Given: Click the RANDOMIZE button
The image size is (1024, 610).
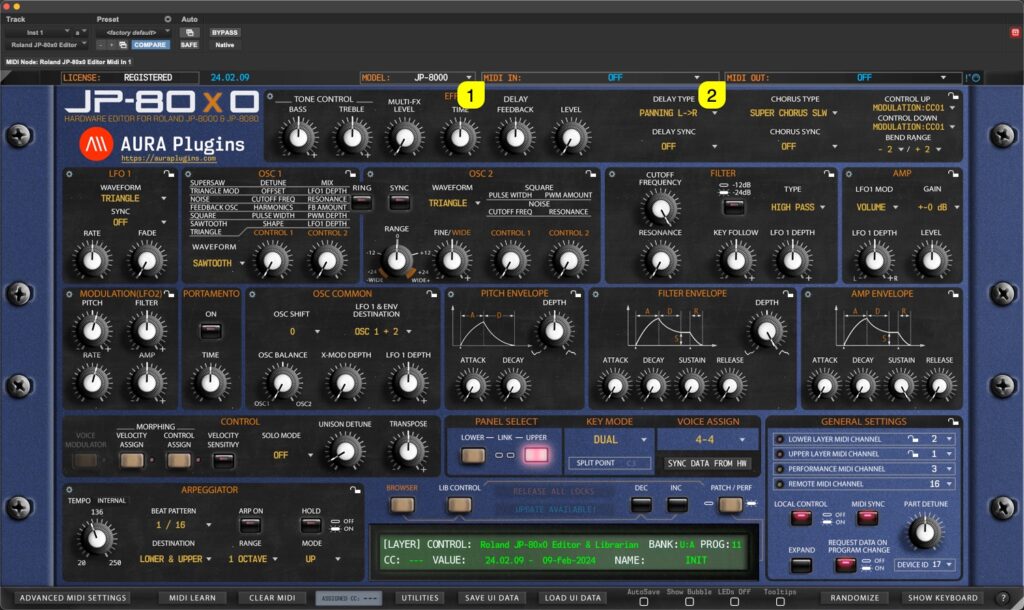Looking at the screenshot, I should [x=854, y=598].
